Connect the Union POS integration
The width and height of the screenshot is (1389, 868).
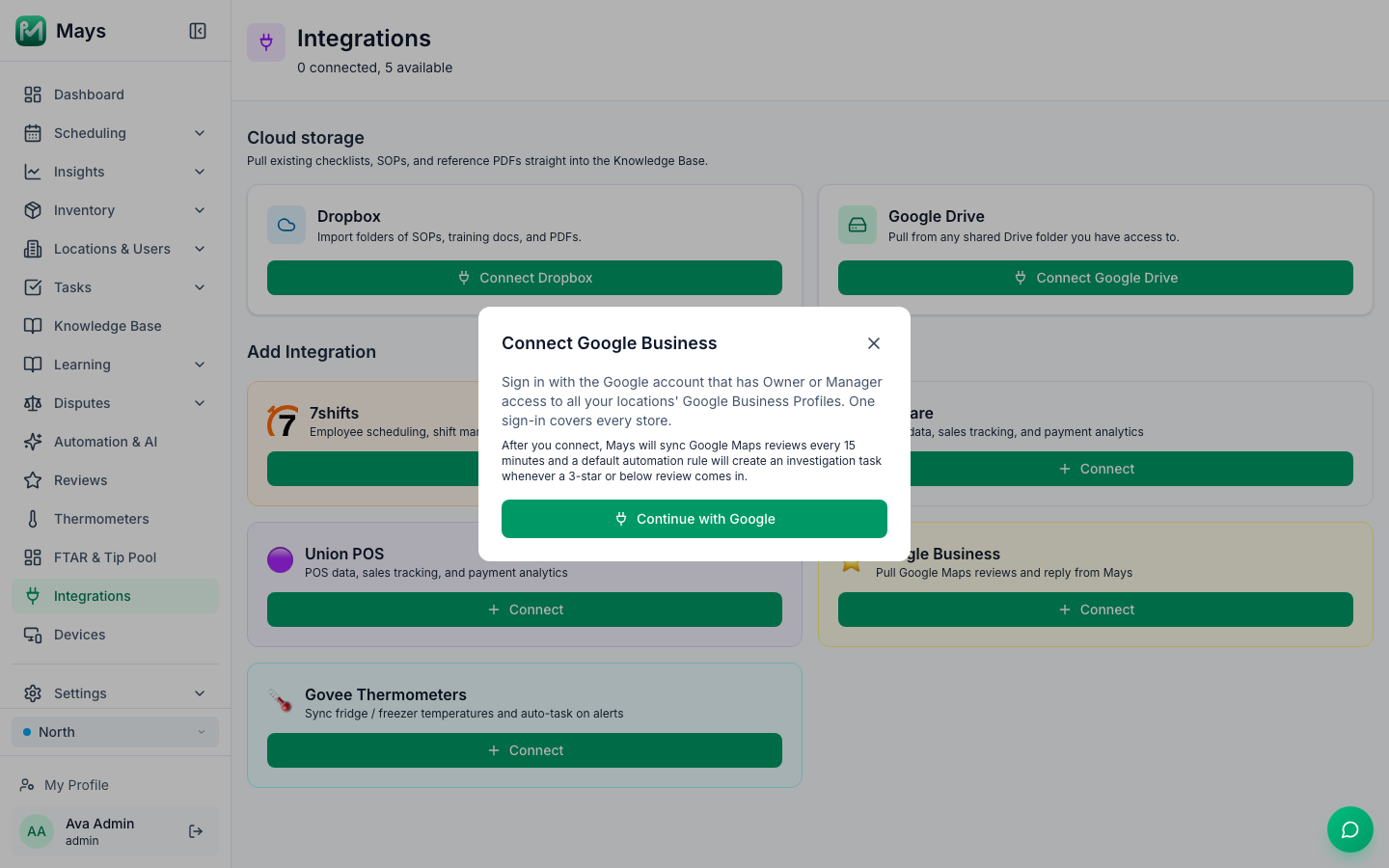tap(525, 610)
